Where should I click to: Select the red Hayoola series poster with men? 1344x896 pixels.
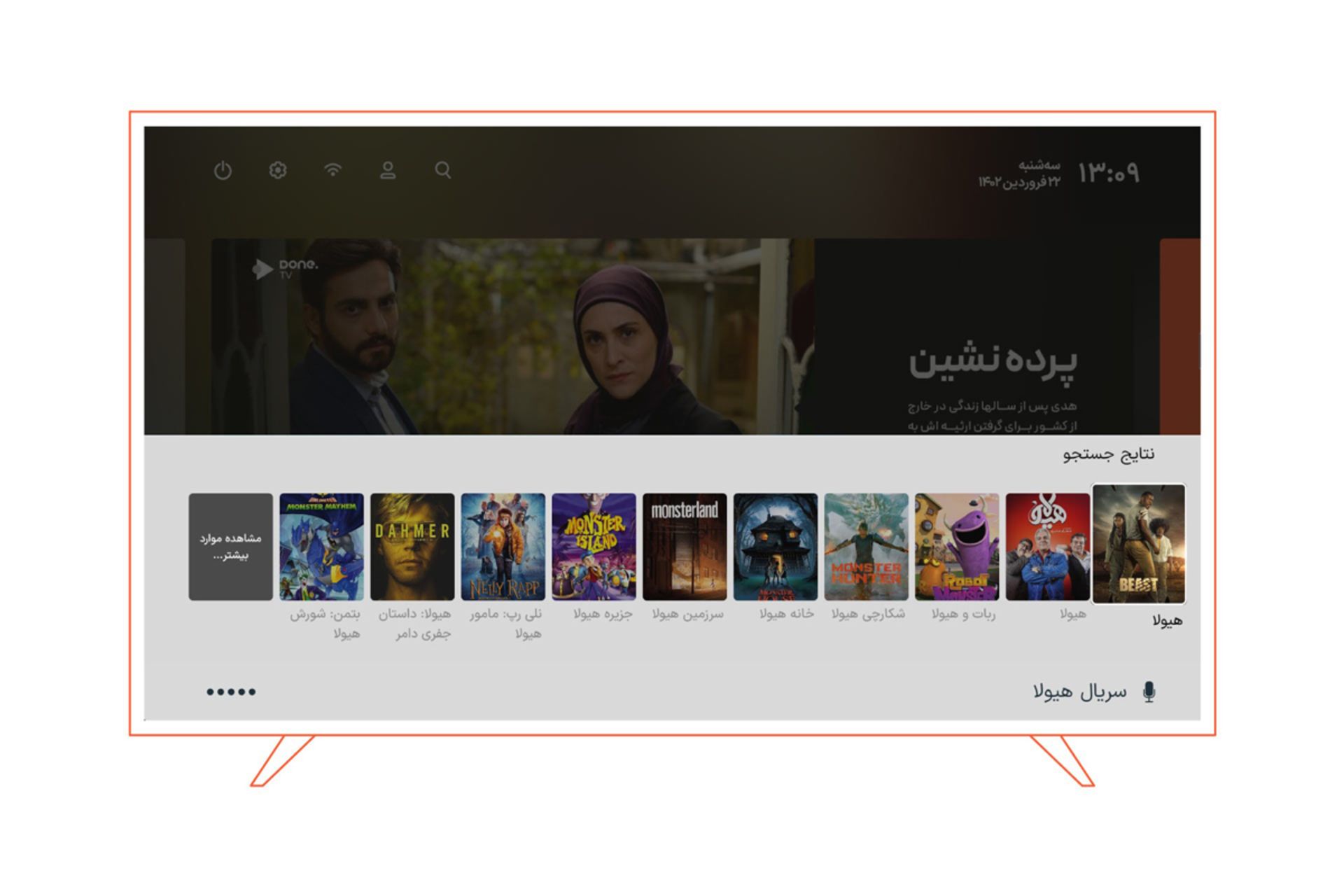pyautogui.click(x=1048, y=547)
